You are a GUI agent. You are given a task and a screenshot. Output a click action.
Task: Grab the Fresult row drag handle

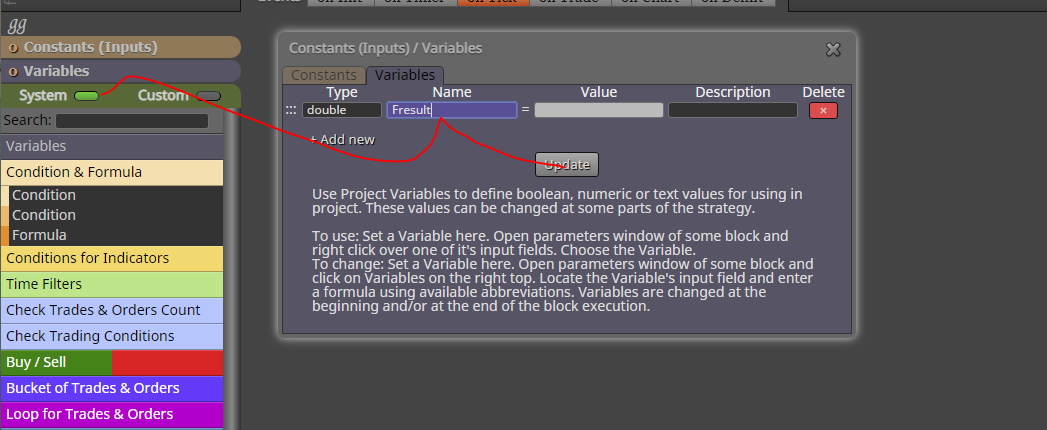point(290,110)
